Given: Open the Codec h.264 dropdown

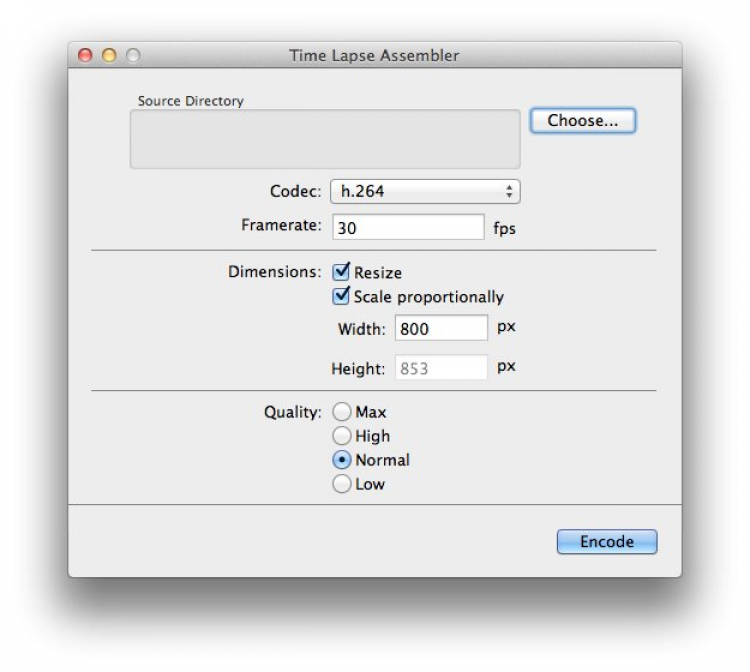Looking at the screenshot, I should coord(425,191).
